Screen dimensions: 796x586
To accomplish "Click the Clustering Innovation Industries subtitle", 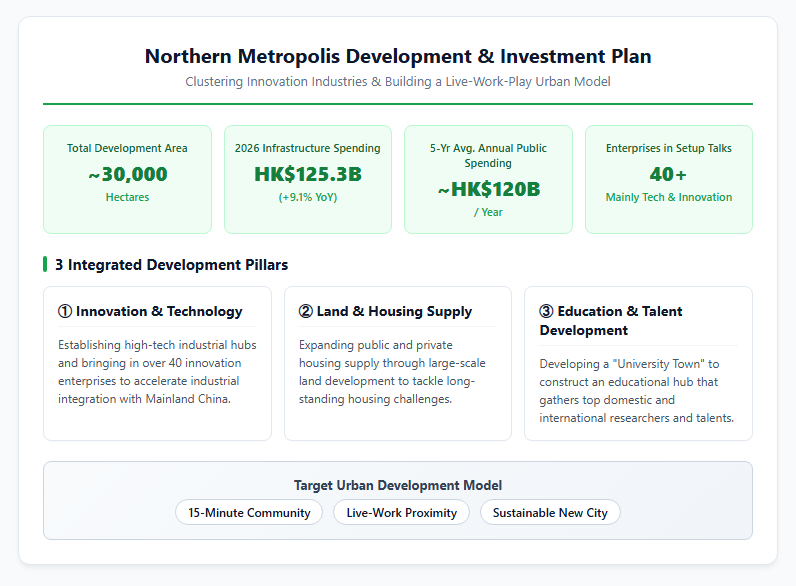I will coord(398,81).
